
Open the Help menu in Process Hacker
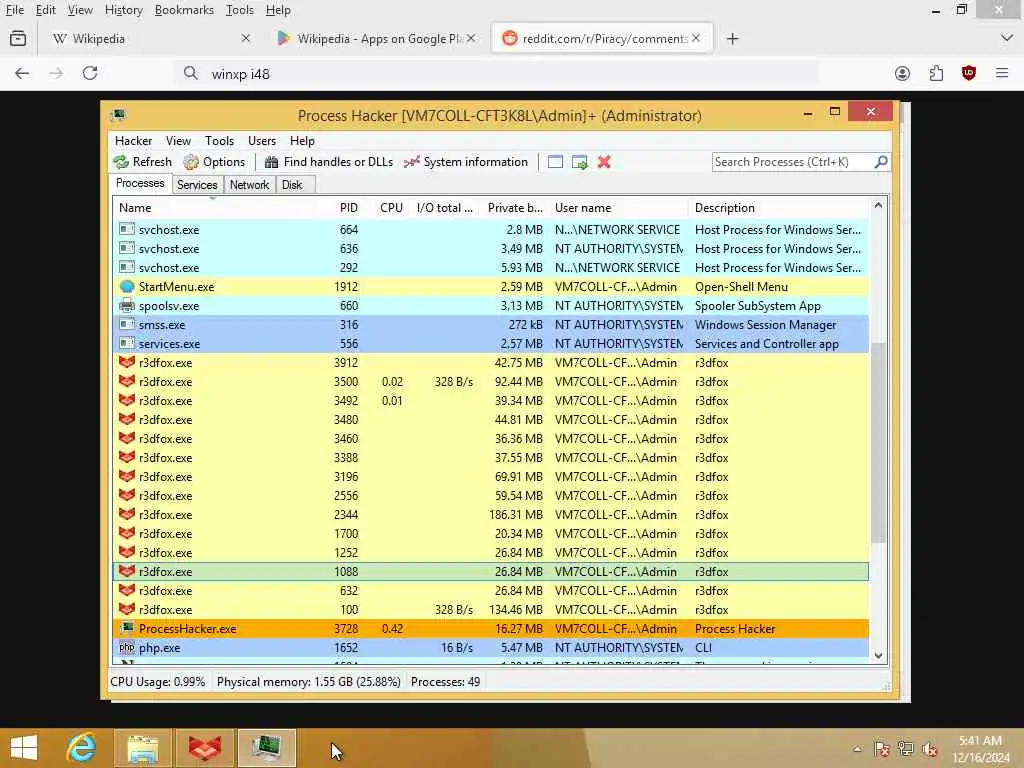pyautogui.click(x=302, y=141)
